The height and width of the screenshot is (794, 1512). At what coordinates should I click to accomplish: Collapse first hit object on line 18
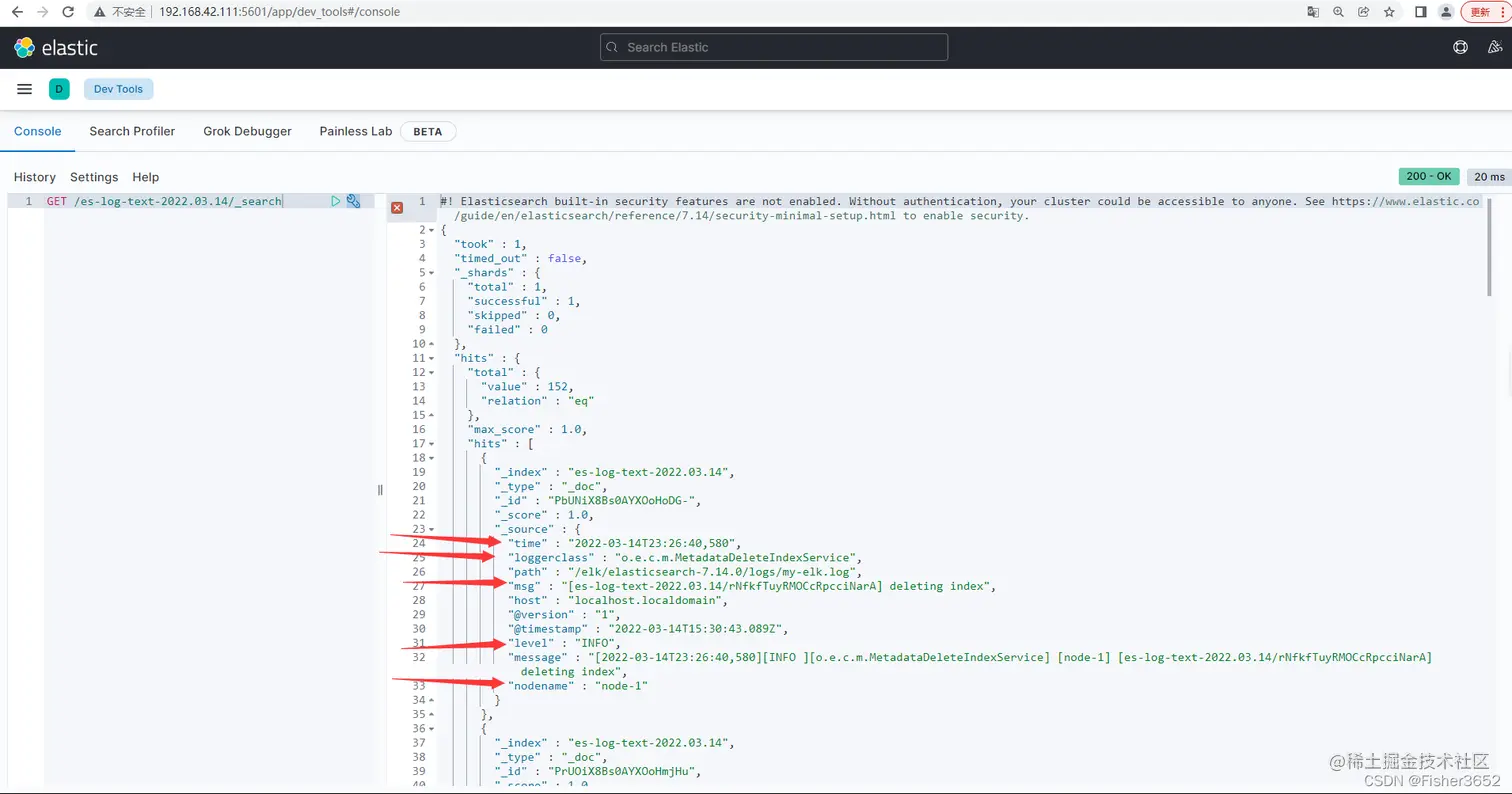click(431, 457)
